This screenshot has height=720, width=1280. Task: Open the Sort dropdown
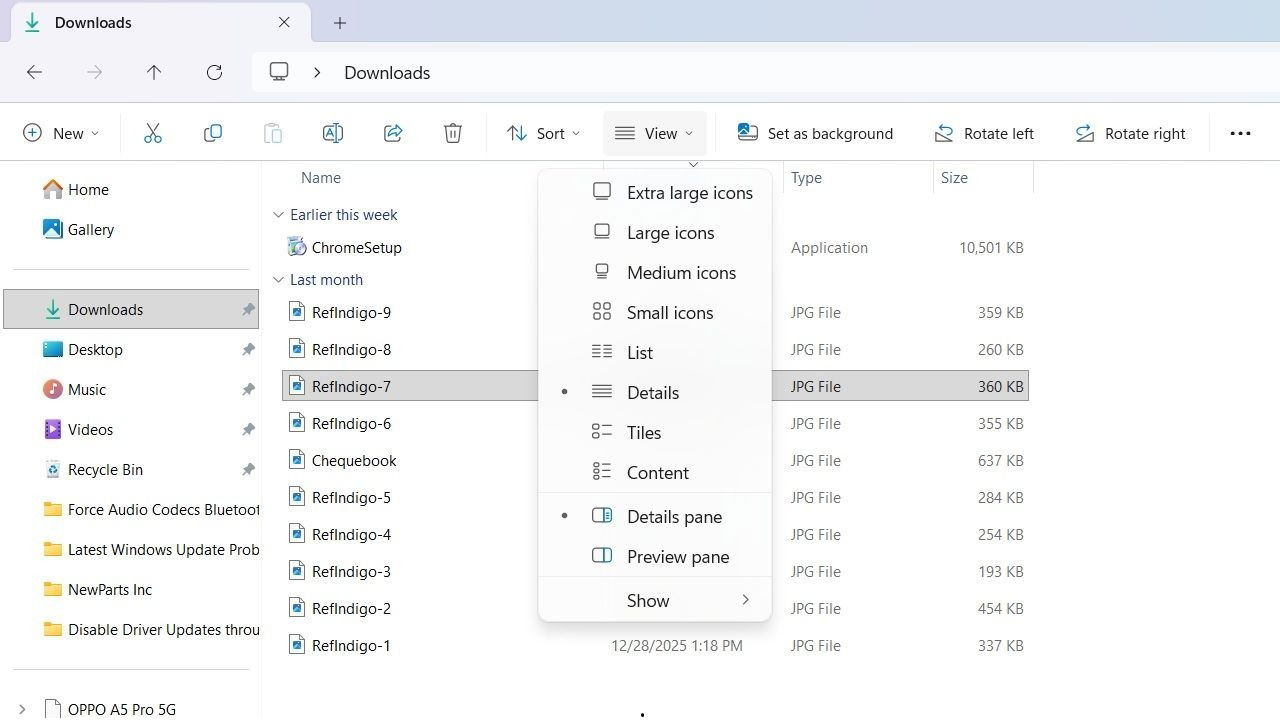(x=543, y=132)
